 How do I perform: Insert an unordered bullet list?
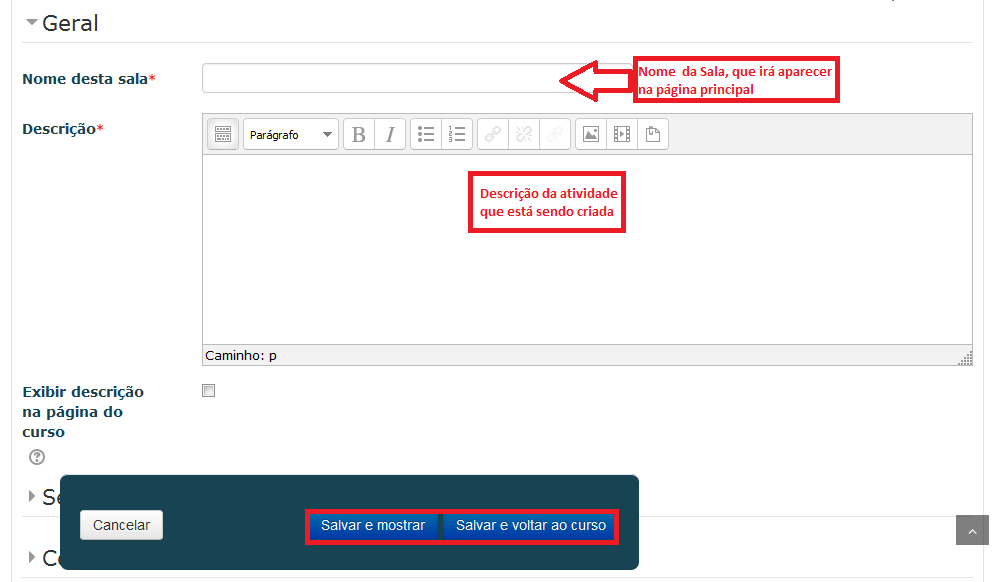pyautogui.click(x=426, y=135)
